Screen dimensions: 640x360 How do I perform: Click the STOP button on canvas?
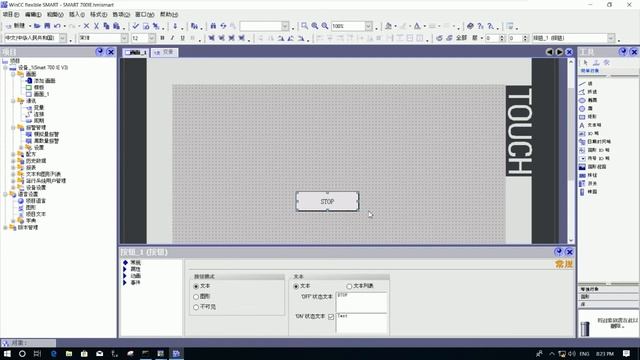click(x=327, y=201)
